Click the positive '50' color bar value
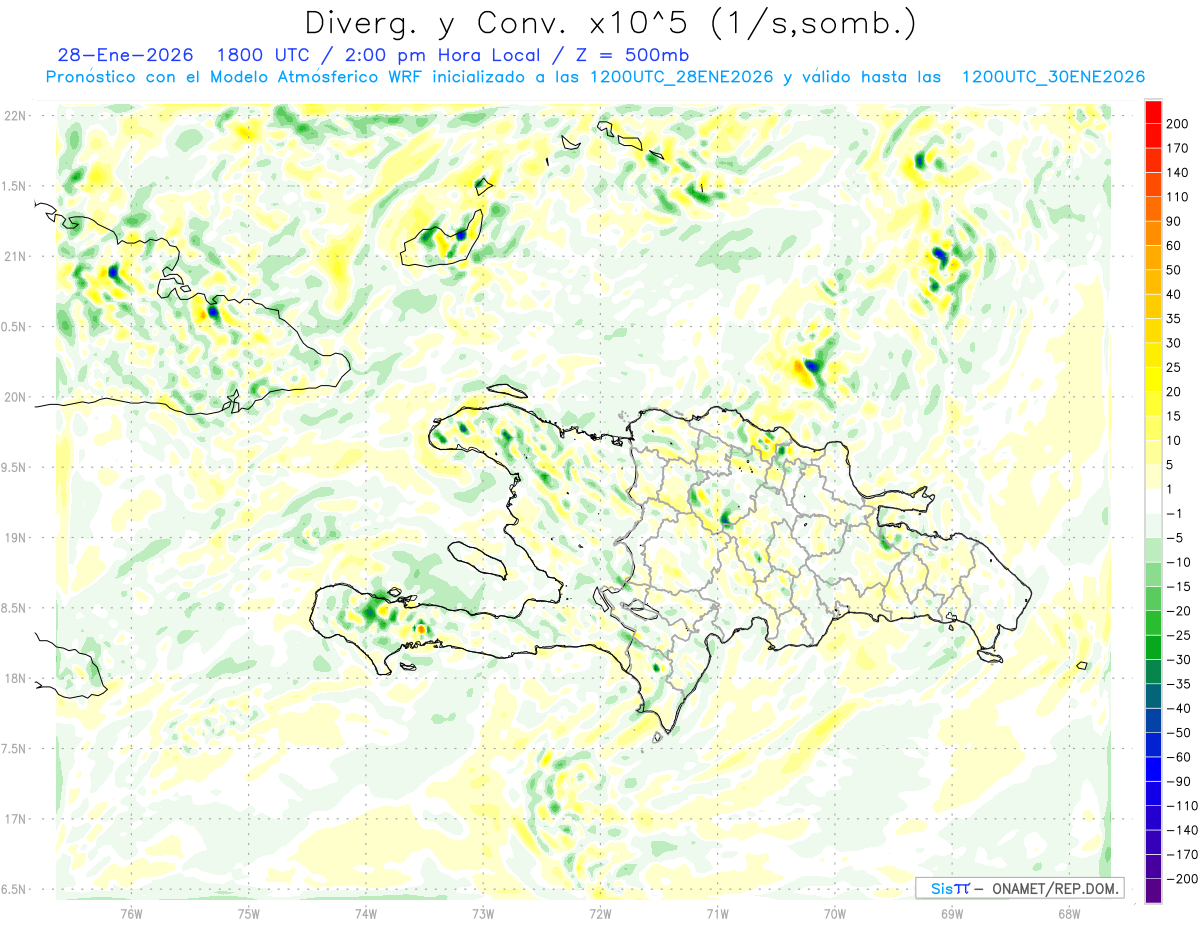 click(x=1174, y=270)
